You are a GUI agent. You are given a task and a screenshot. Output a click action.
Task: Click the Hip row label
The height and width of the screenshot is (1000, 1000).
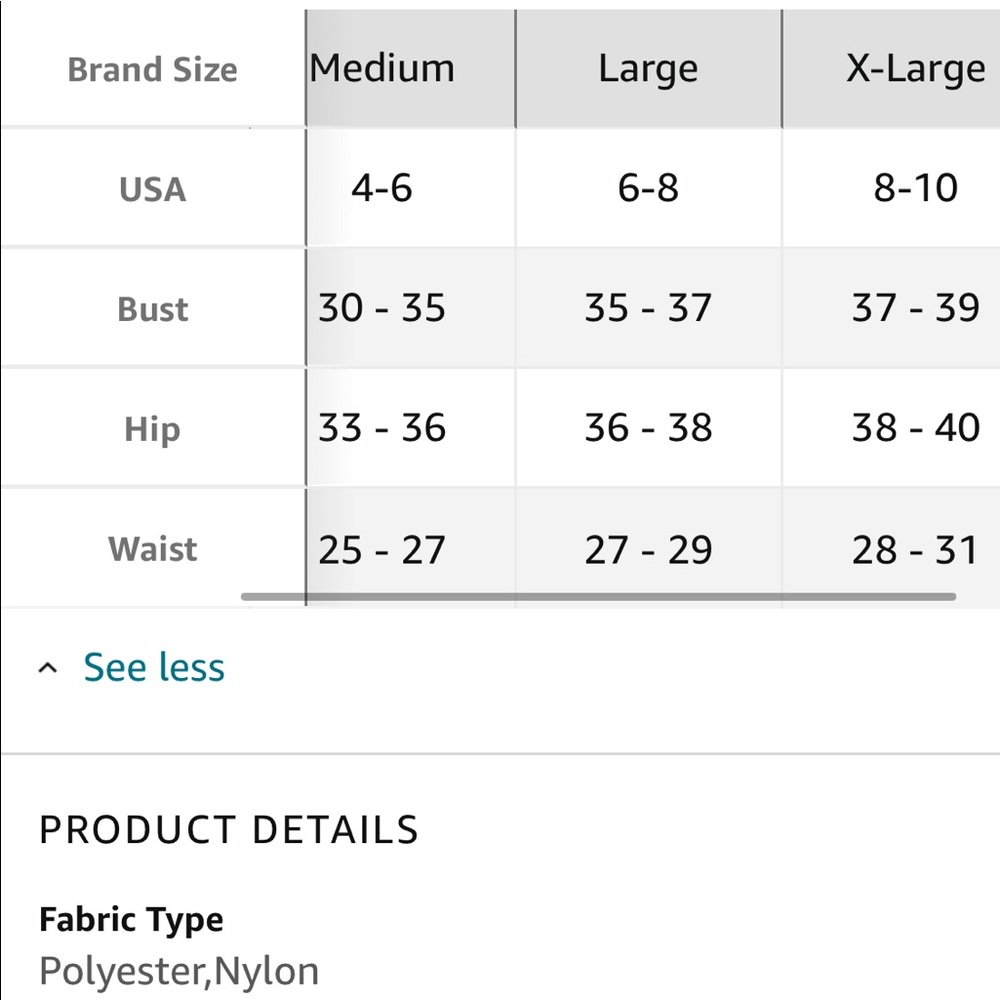(x=152, y=429)
